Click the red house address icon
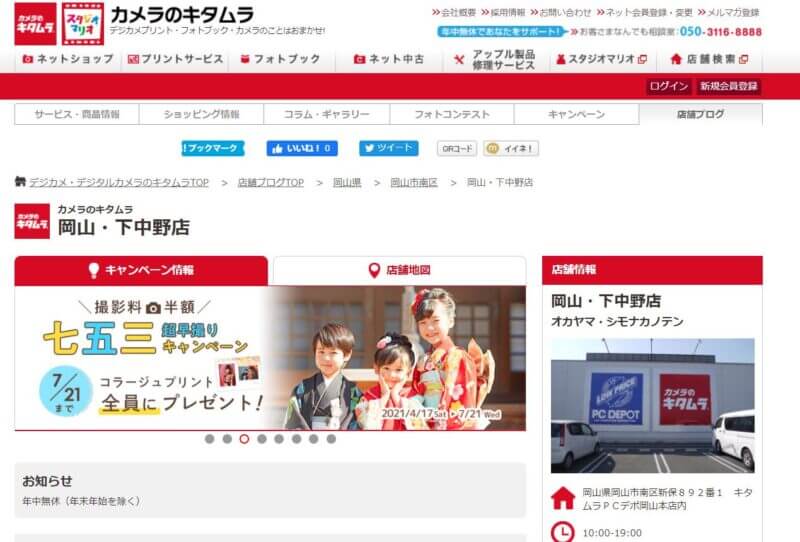This screenshot has width=800, height=542. tap(563, 498)
